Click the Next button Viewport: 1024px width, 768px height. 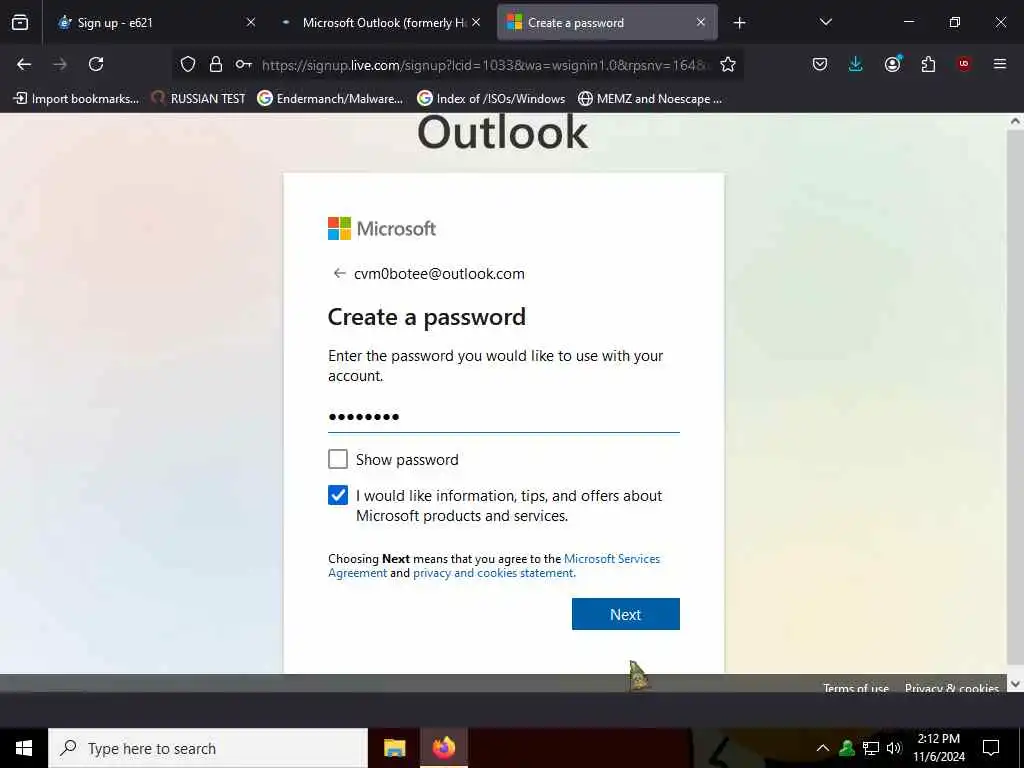coord(626,614)
